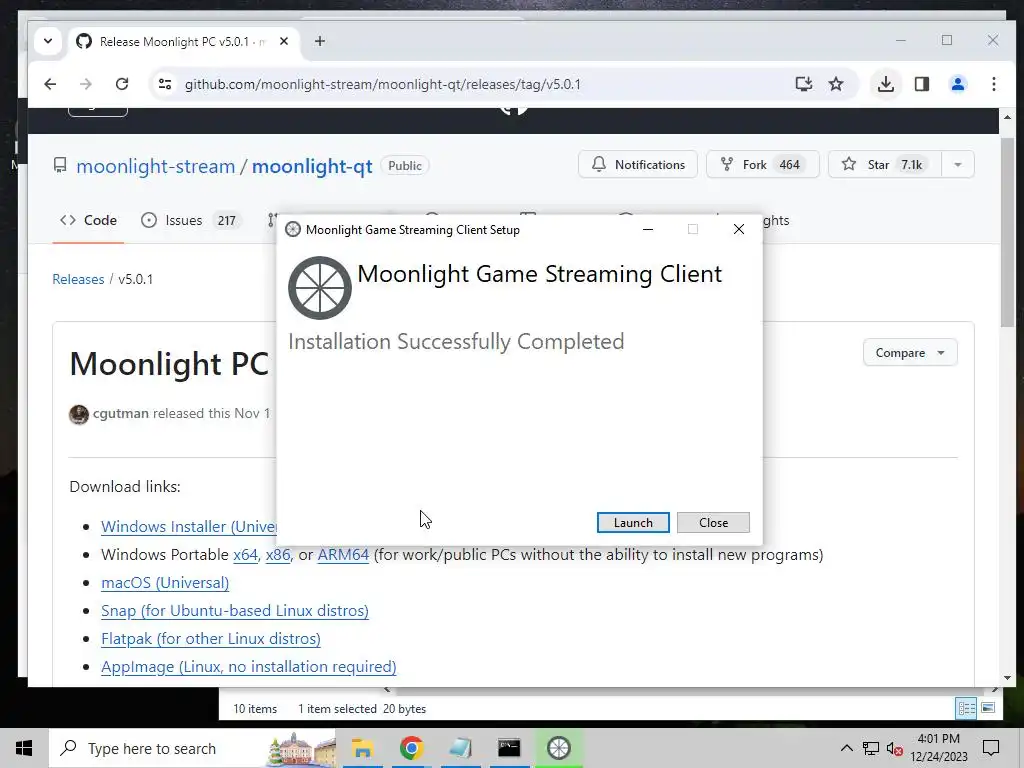Switch File Explorer to details view
This screenshot has width=1024, height=768.
(967, 709)
